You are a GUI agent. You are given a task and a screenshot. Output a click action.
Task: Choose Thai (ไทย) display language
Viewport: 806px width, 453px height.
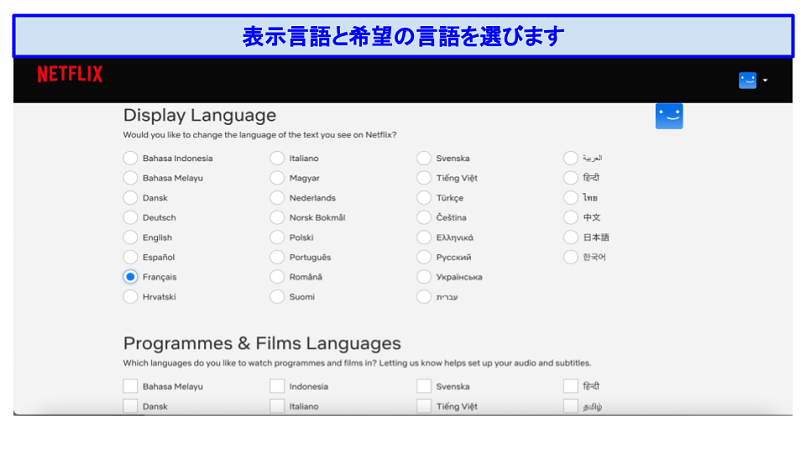click(x=571, y=197)
